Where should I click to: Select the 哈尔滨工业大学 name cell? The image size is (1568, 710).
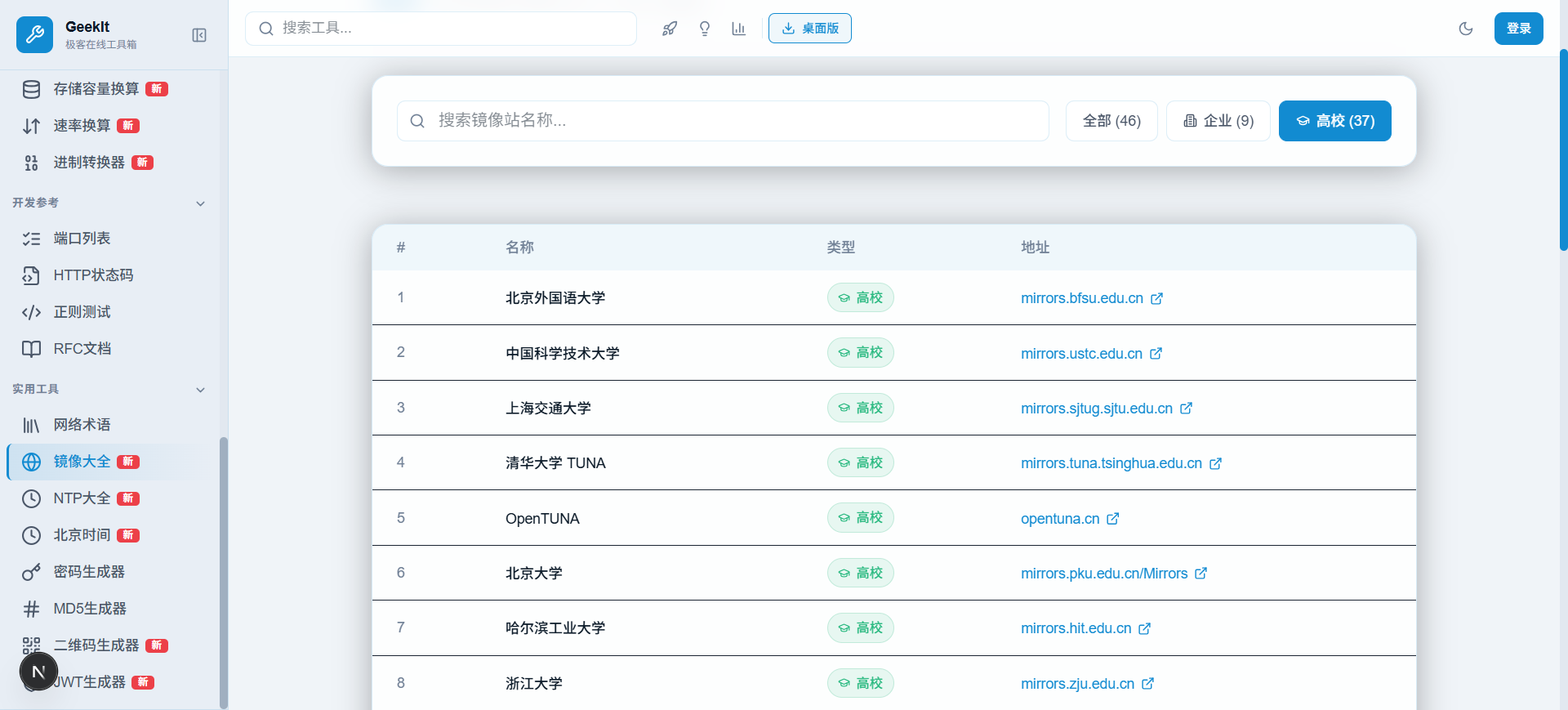(x=555, y=628)
